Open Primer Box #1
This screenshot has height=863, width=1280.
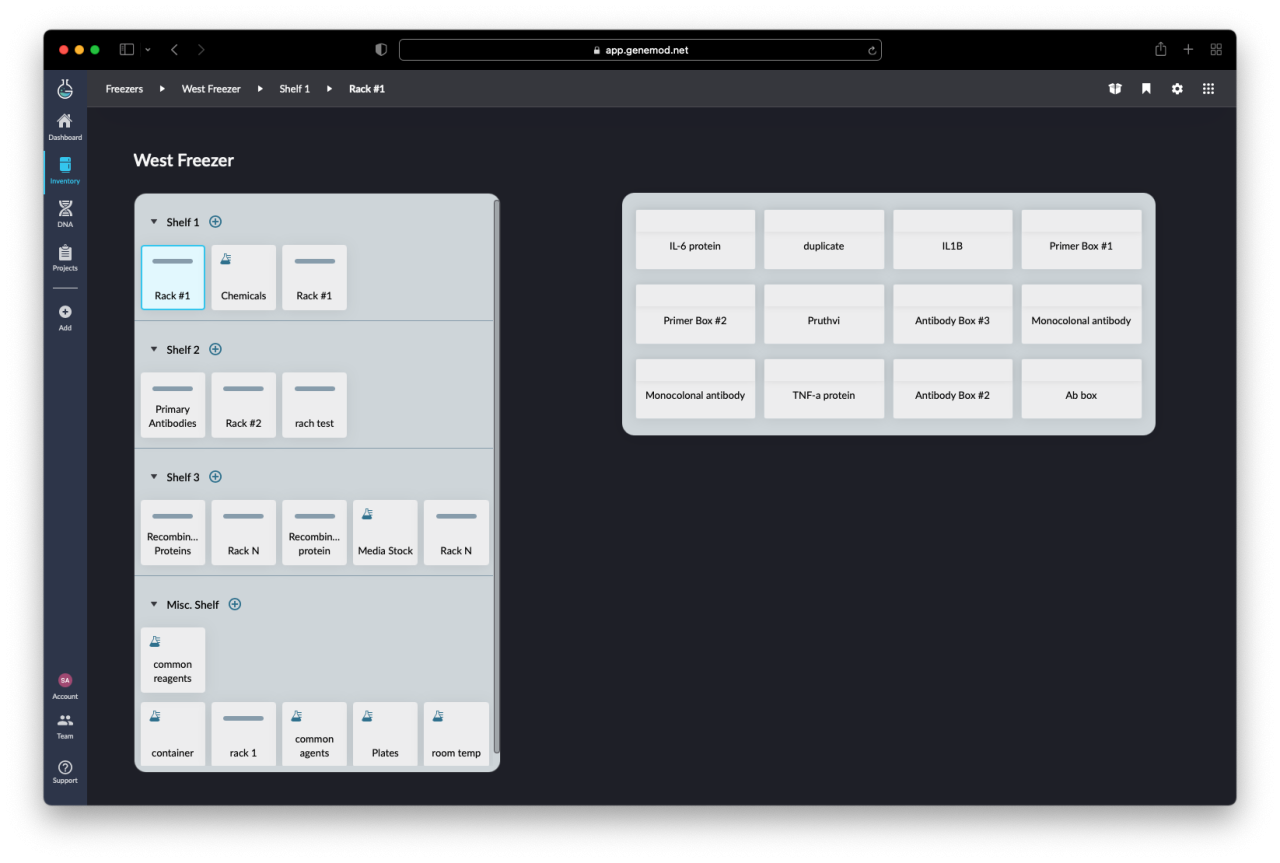1081,239
